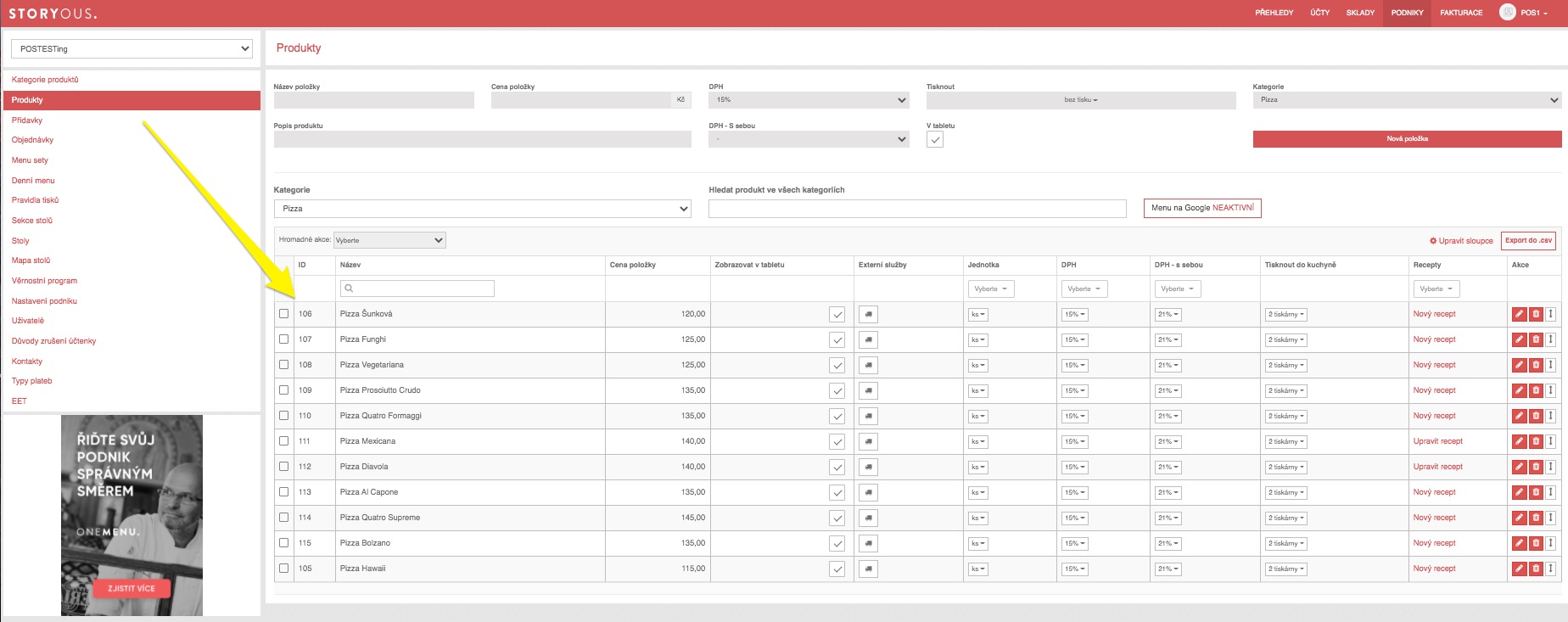Edit Pizza Diavola with pencil icon

[1519, 467]
